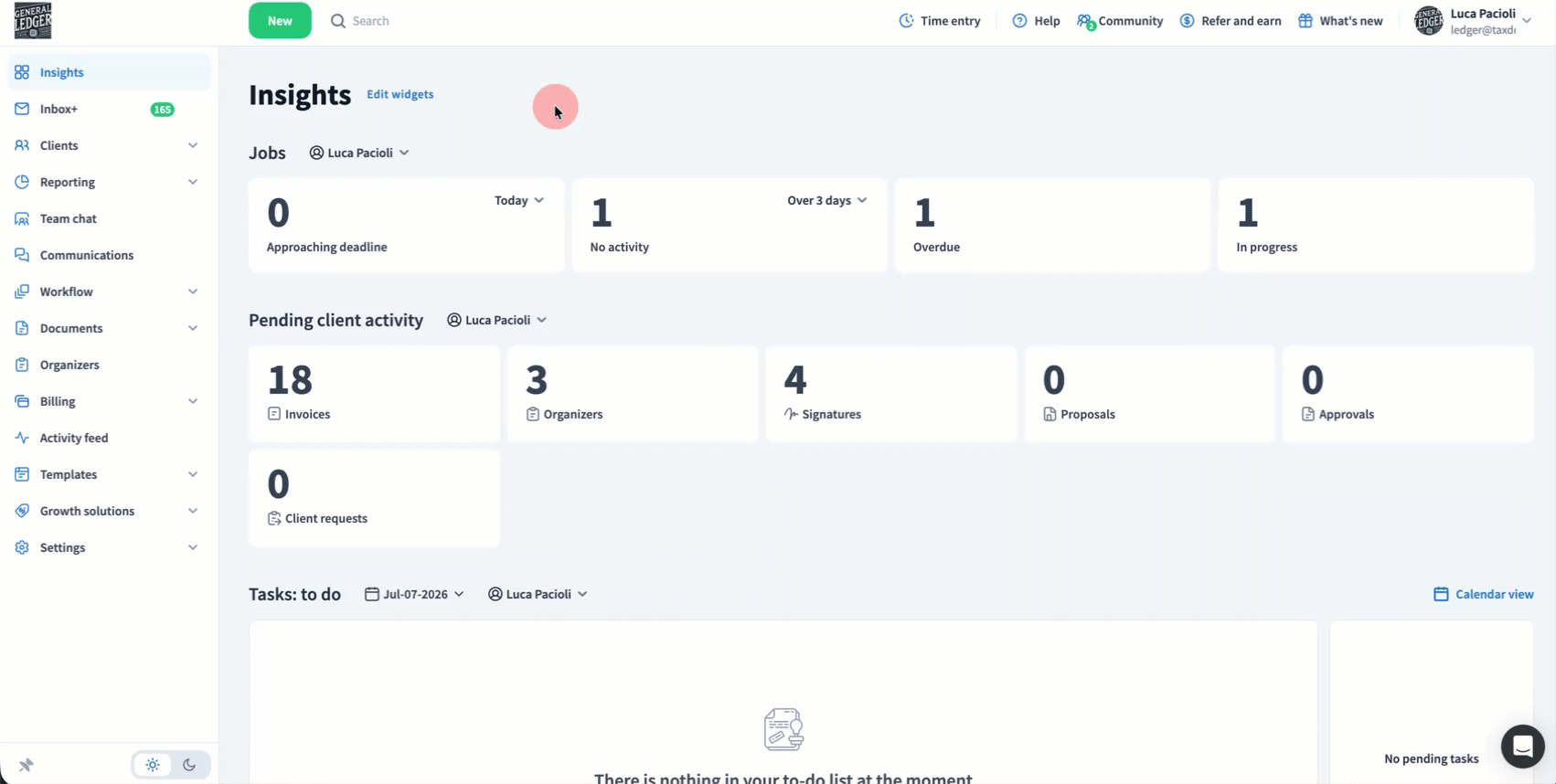
Task: Switch to dark mode moon toggle
Action: [x=189, y=765]
